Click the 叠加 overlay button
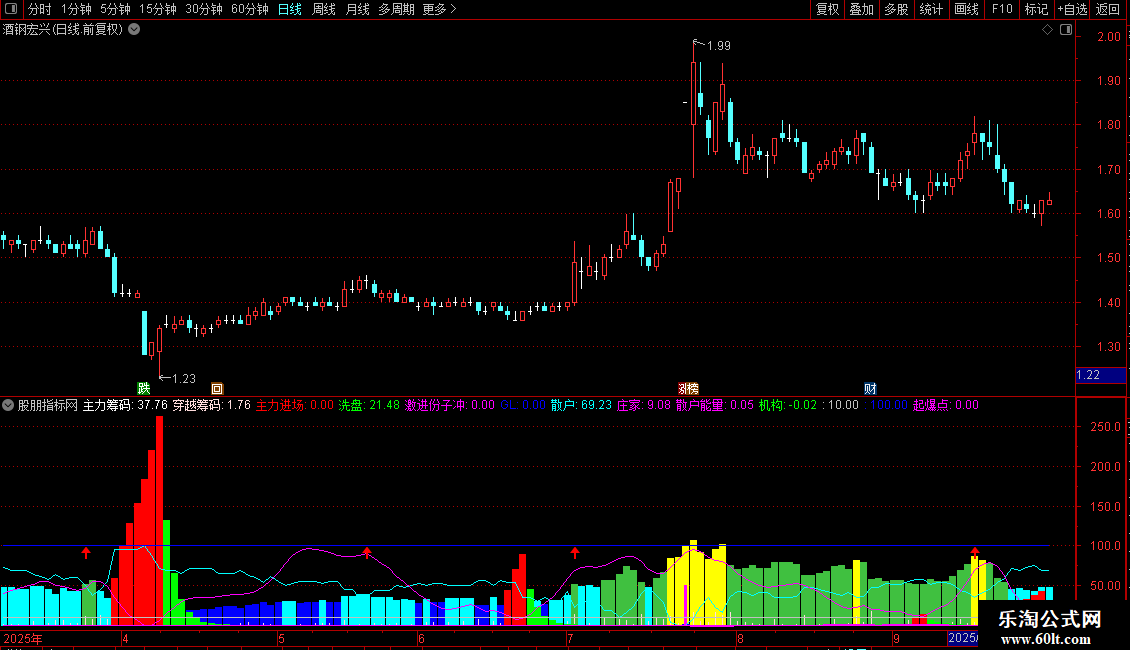1130x650 pixels. (861, 9)
